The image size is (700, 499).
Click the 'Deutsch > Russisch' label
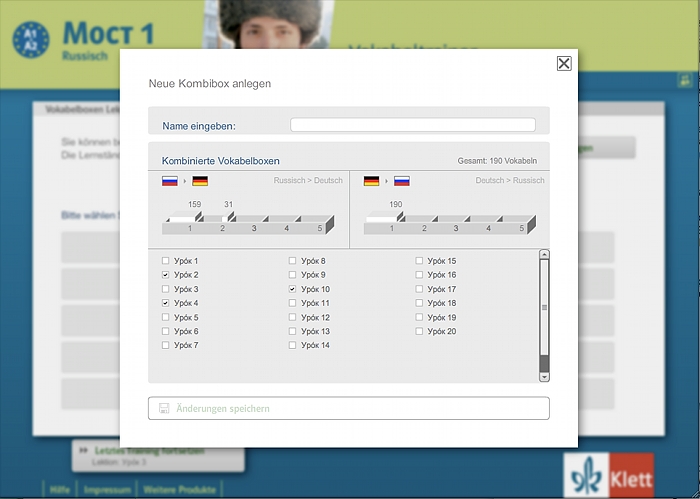click(510, 180)
